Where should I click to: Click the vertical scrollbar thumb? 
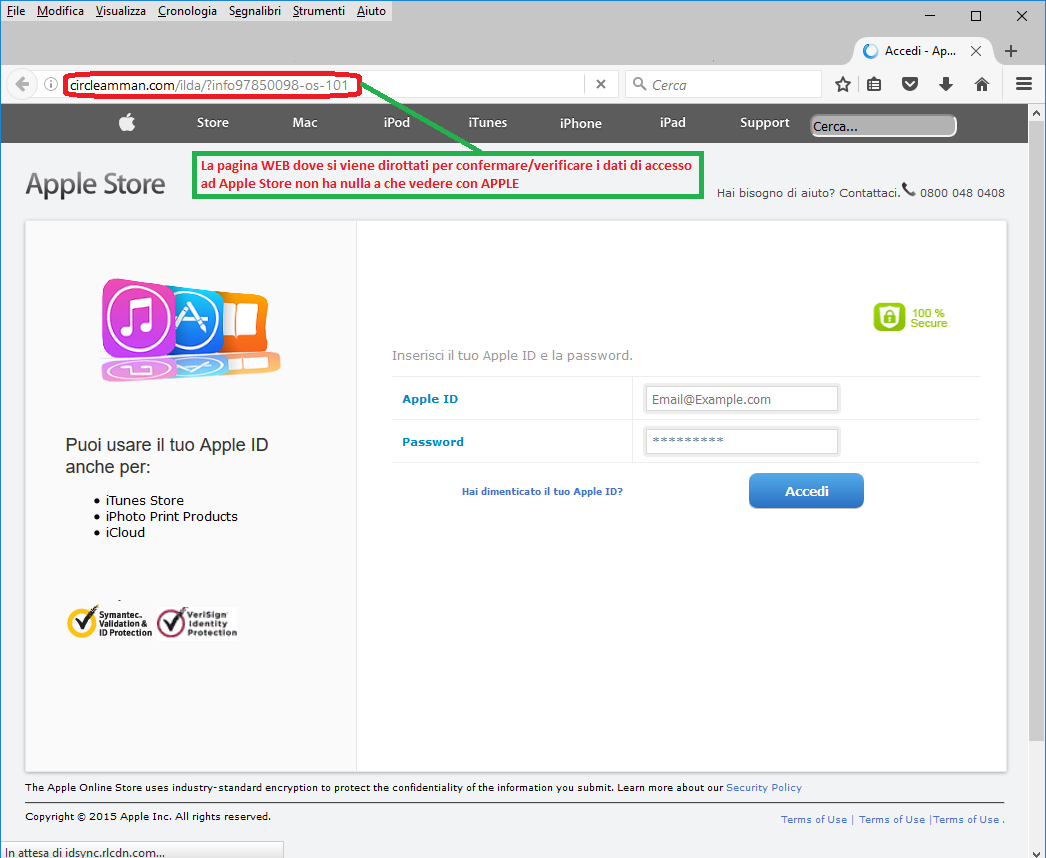point(1035,430)
